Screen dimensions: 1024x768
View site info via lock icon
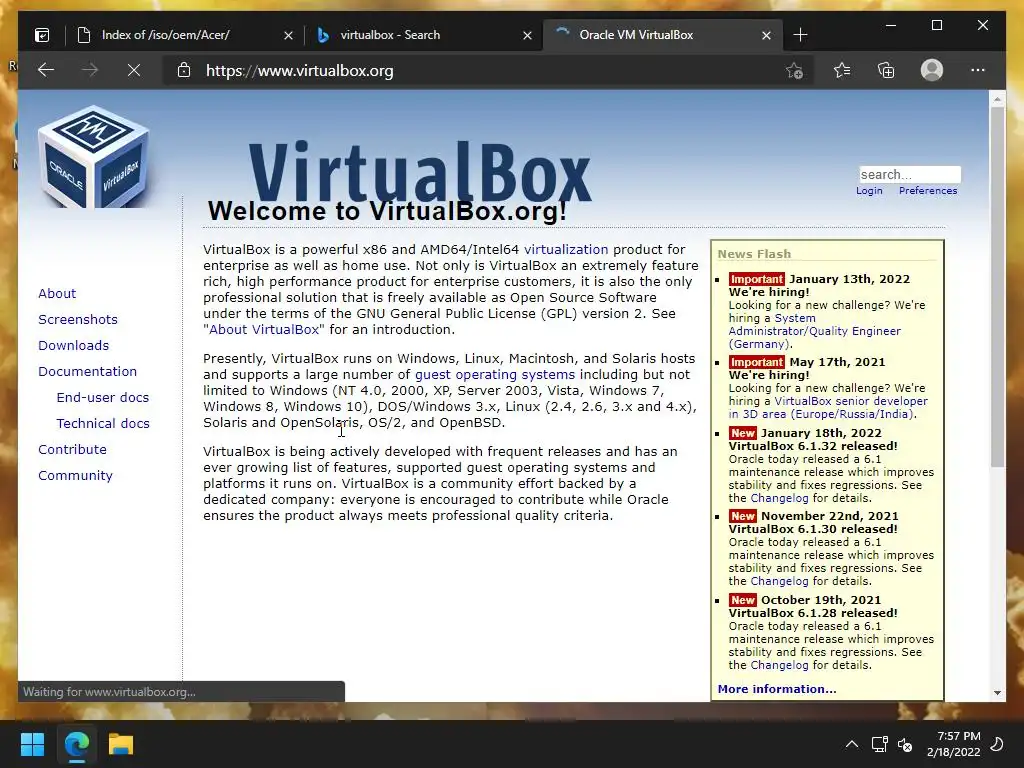coord(184,70)
